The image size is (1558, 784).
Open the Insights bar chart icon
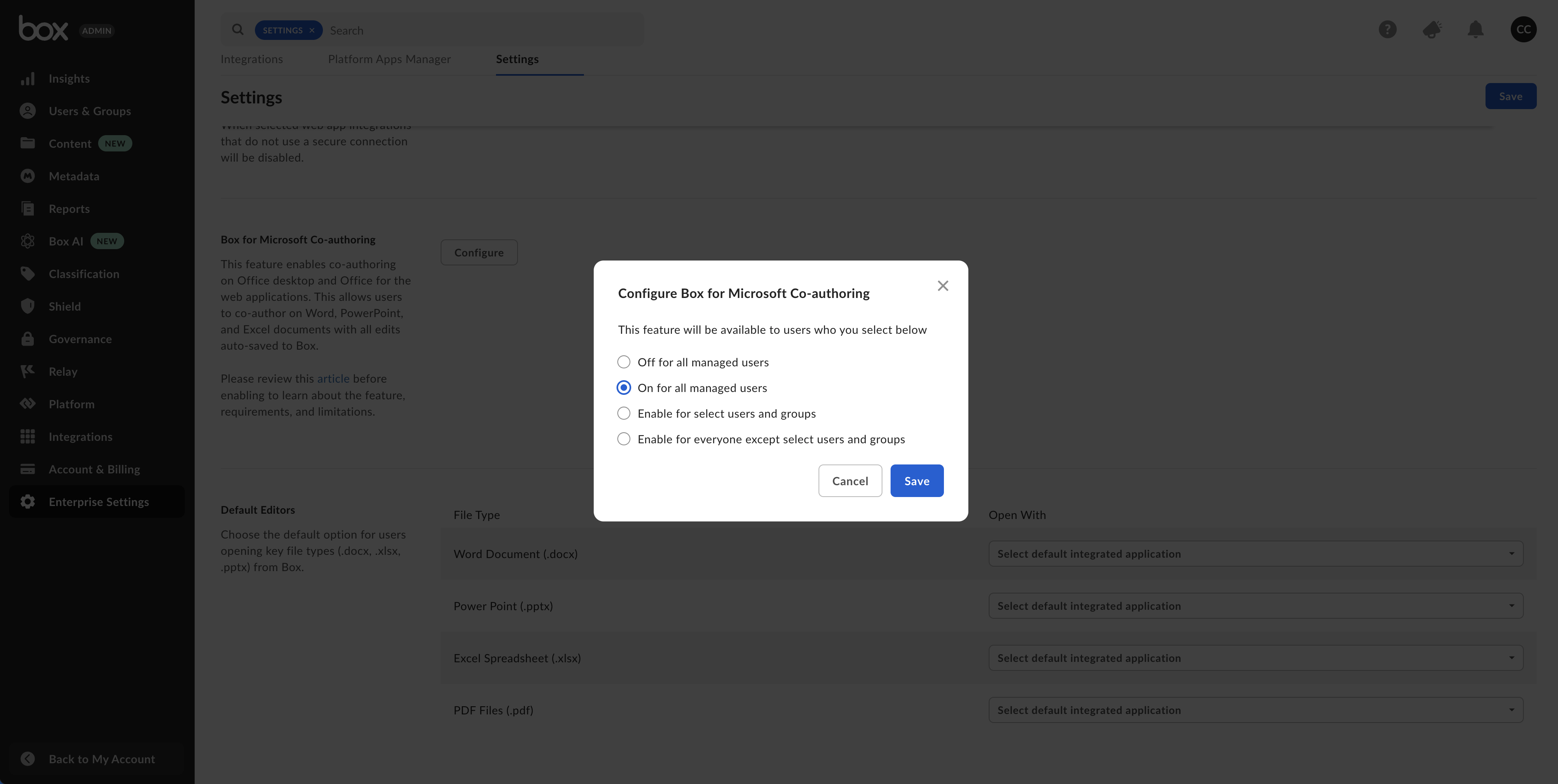pyautogui.click(x=27, y=79)
